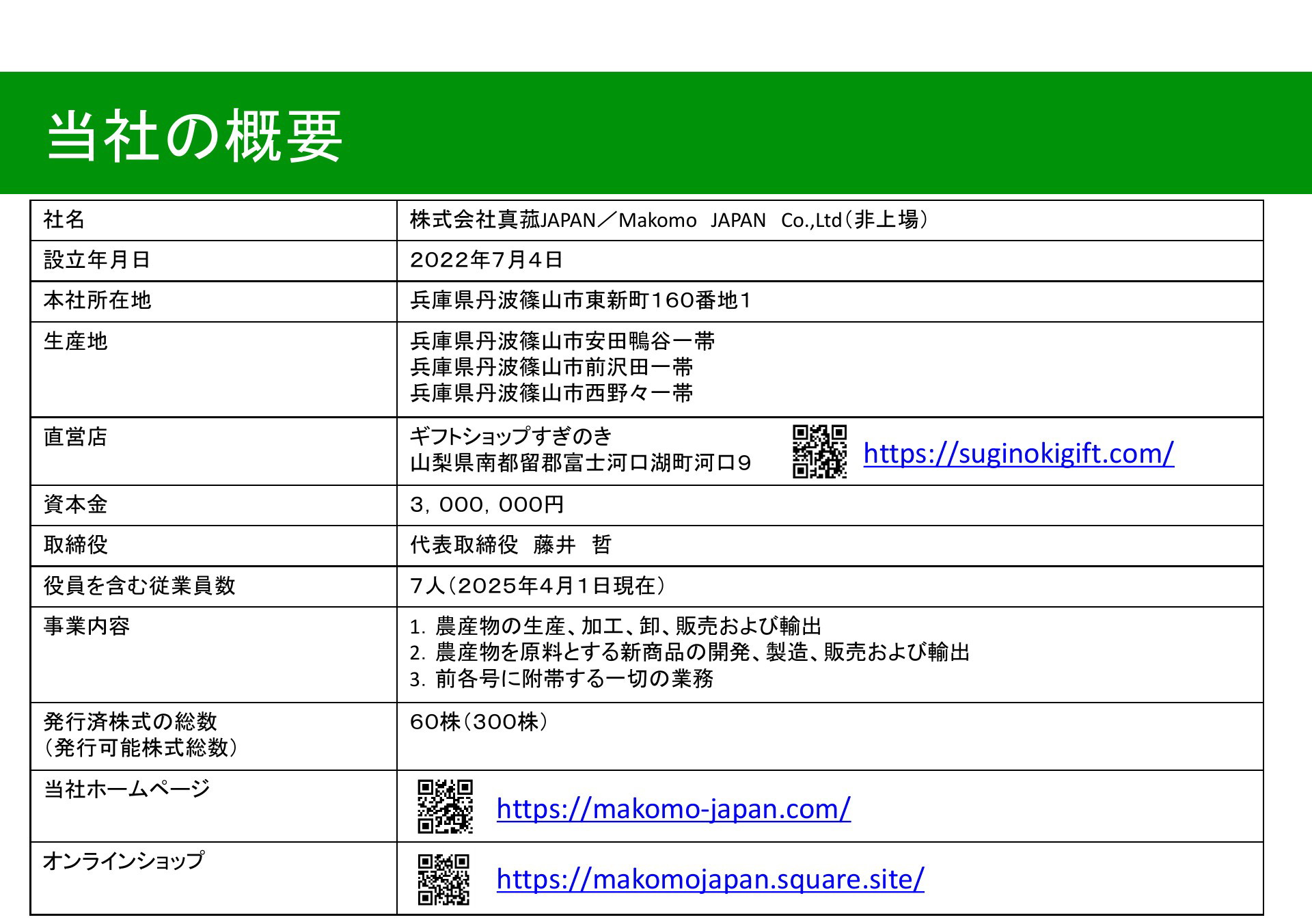
Task: Click the slide title 当社の概要
Action: 195,135
